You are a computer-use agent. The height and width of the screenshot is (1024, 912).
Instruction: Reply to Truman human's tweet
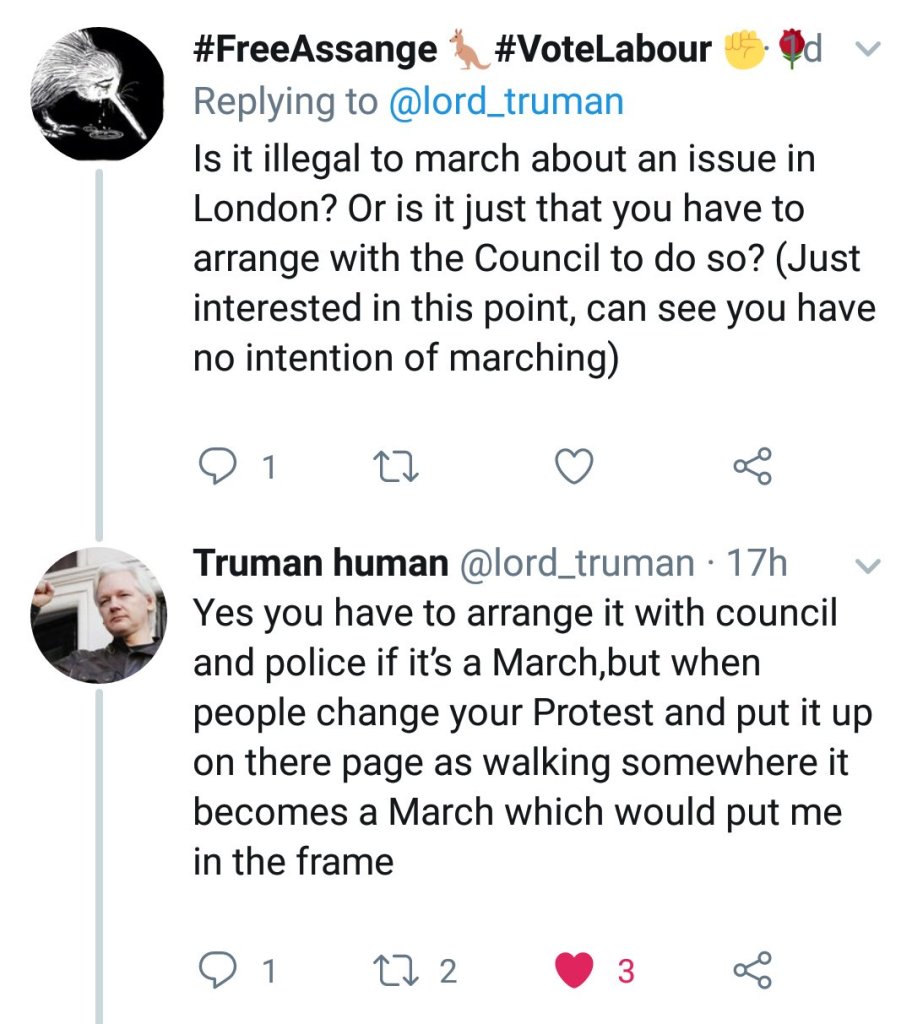[x=211, y=971]
